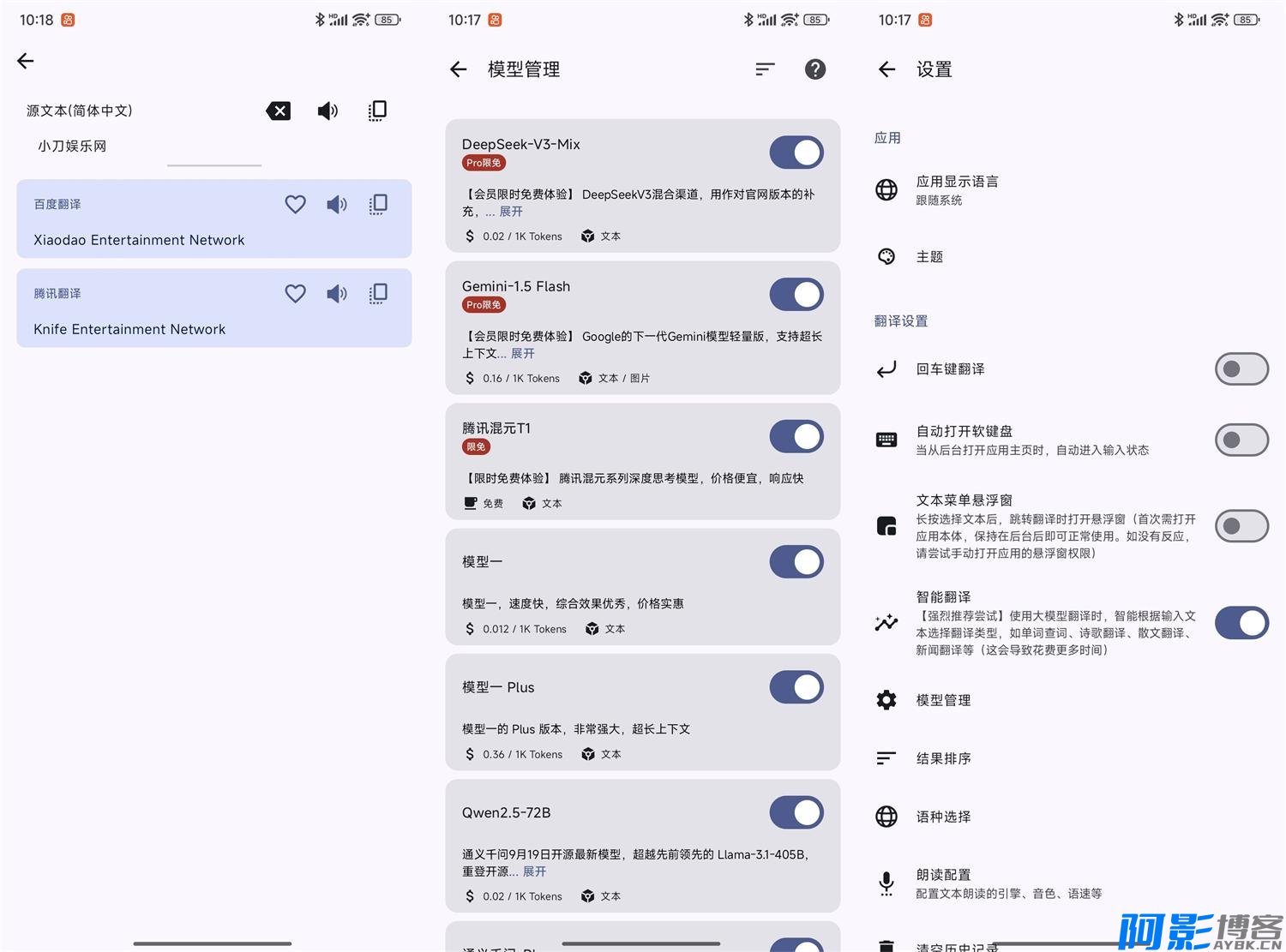Click floating window icon beside 文本菜单悬浮窗
This screenshot has width=1286, height=952.
coord(886,526)
